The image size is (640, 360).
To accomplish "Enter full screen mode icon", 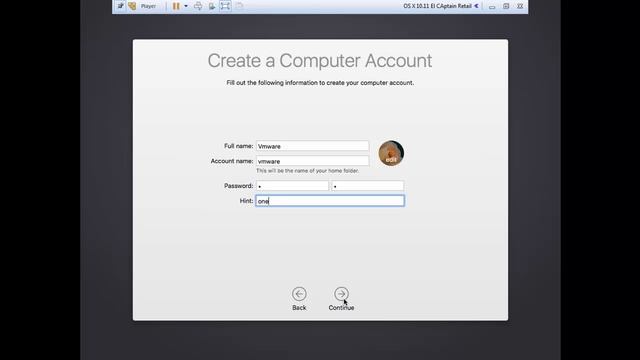I will click(225, 6).
